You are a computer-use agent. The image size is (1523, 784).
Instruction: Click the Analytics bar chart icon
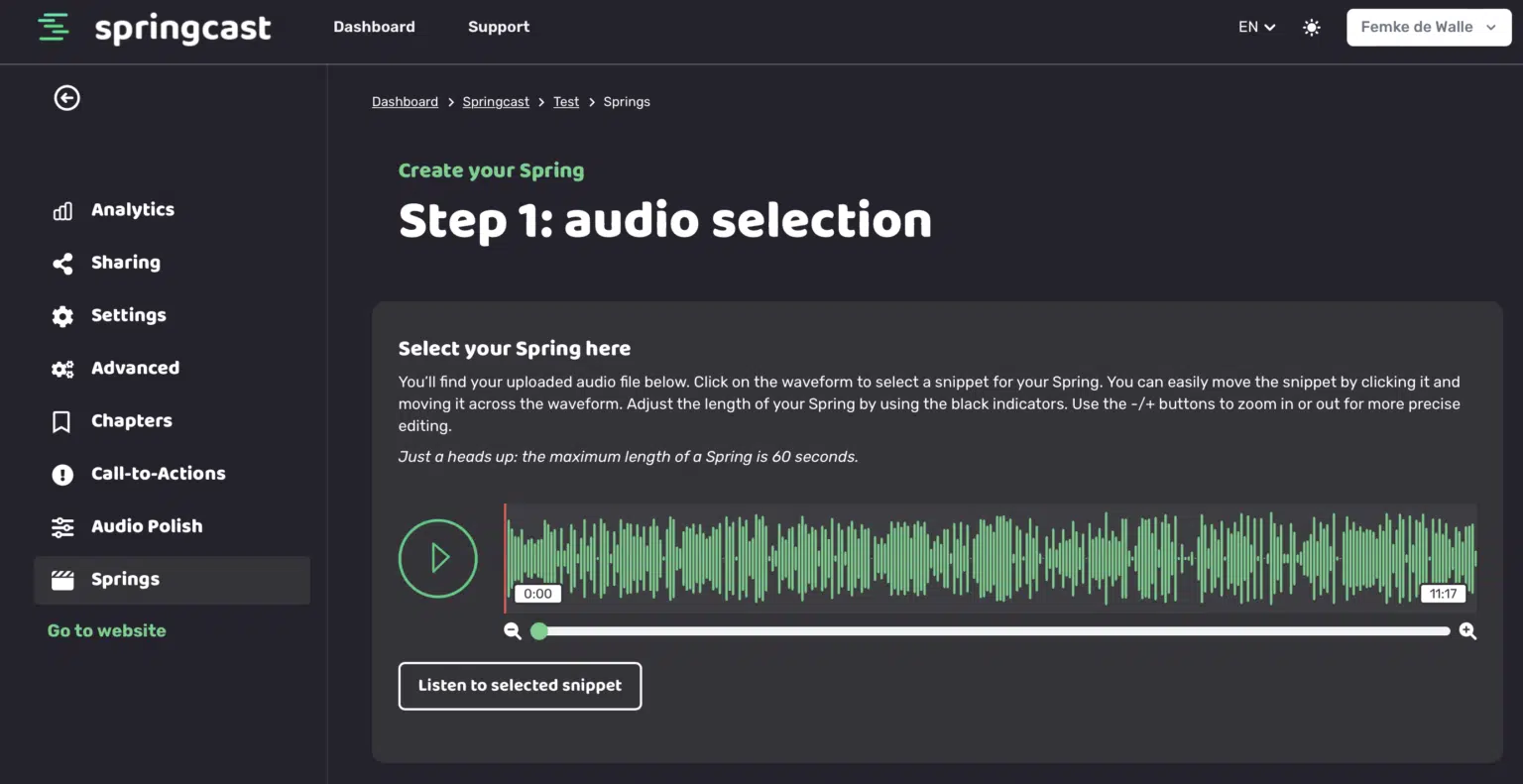[62, 210]
